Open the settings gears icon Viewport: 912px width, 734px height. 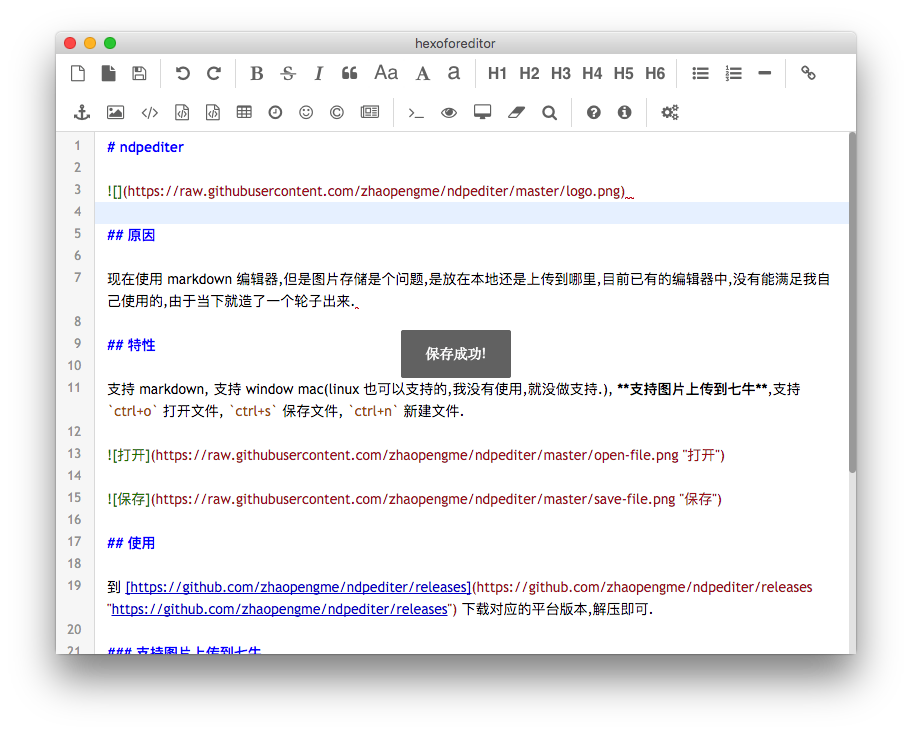pyautogui.click(x=670, y=113)
